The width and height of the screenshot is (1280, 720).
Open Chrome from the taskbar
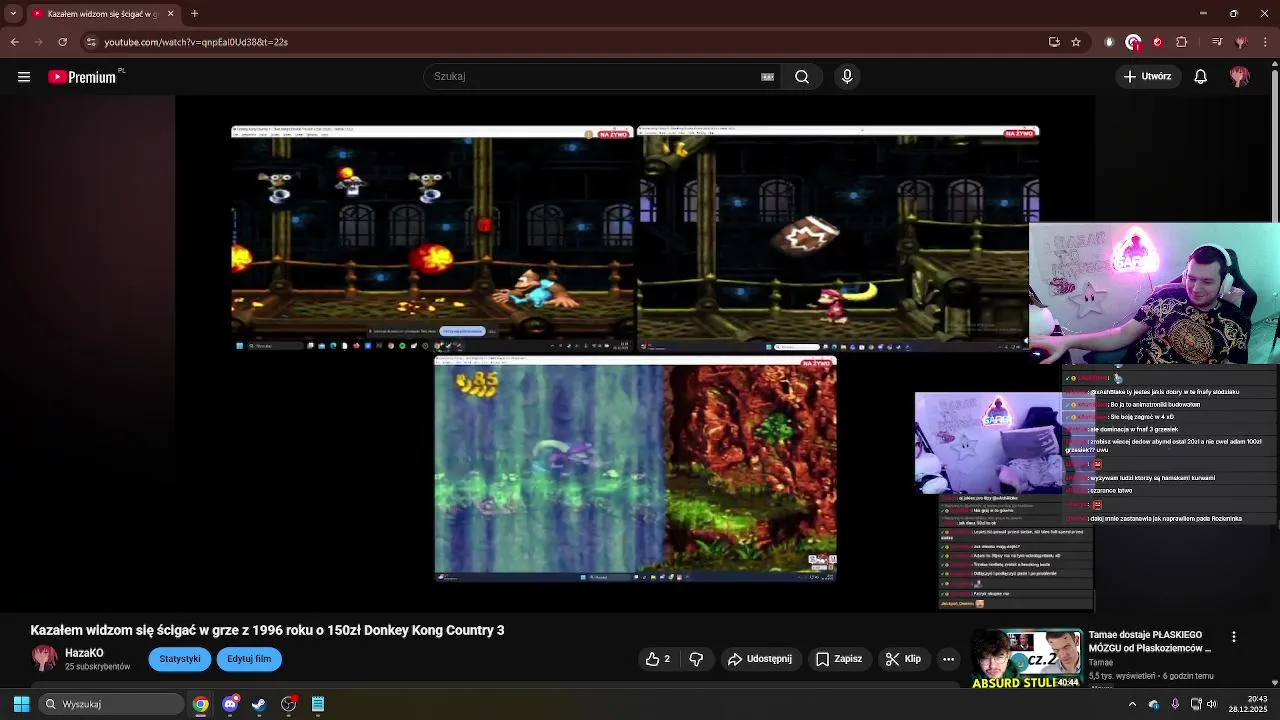coord(201,704)
